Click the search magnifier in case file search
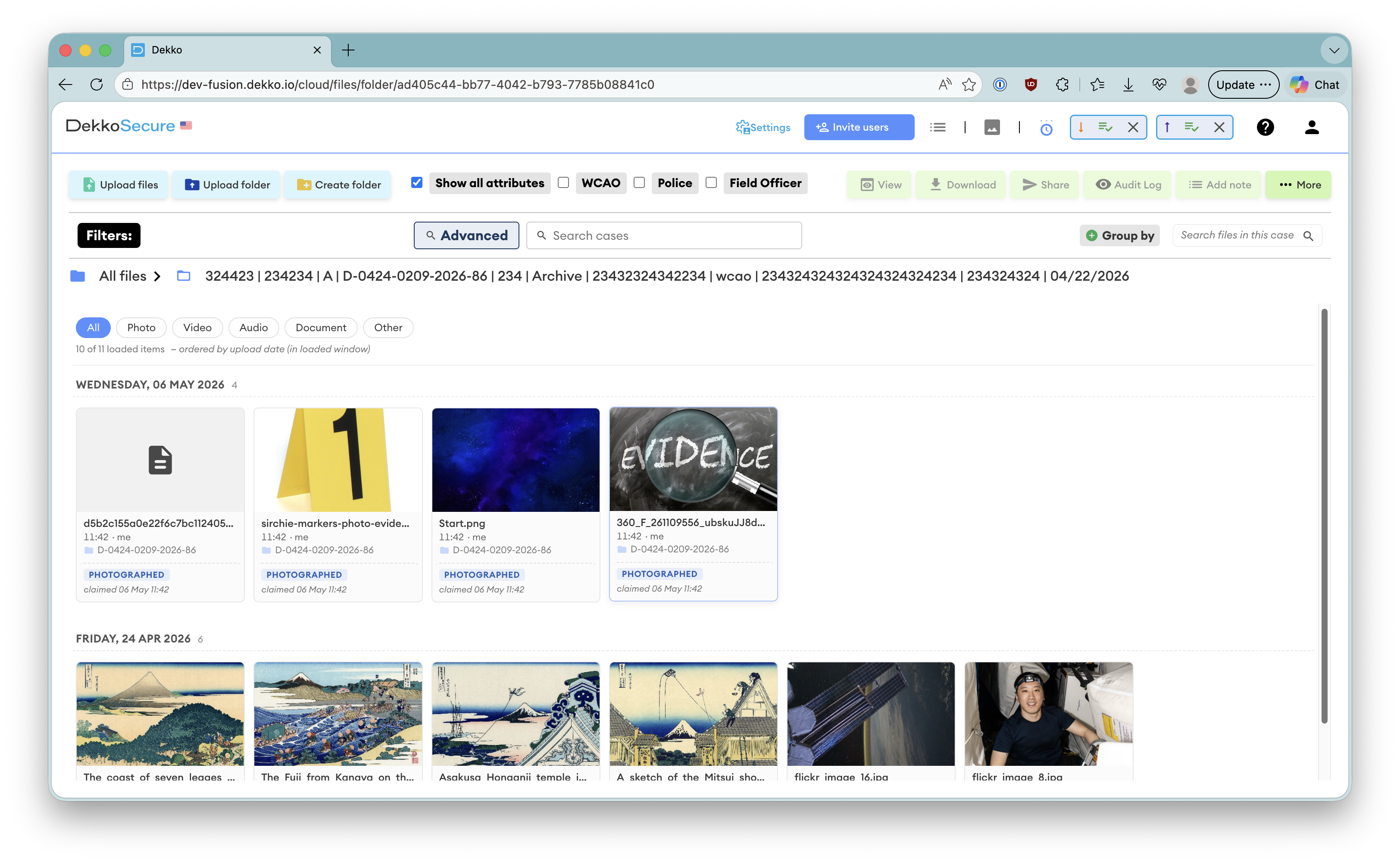The height and width of the screenshot is (865, 1400). [x=1308, y=236]
